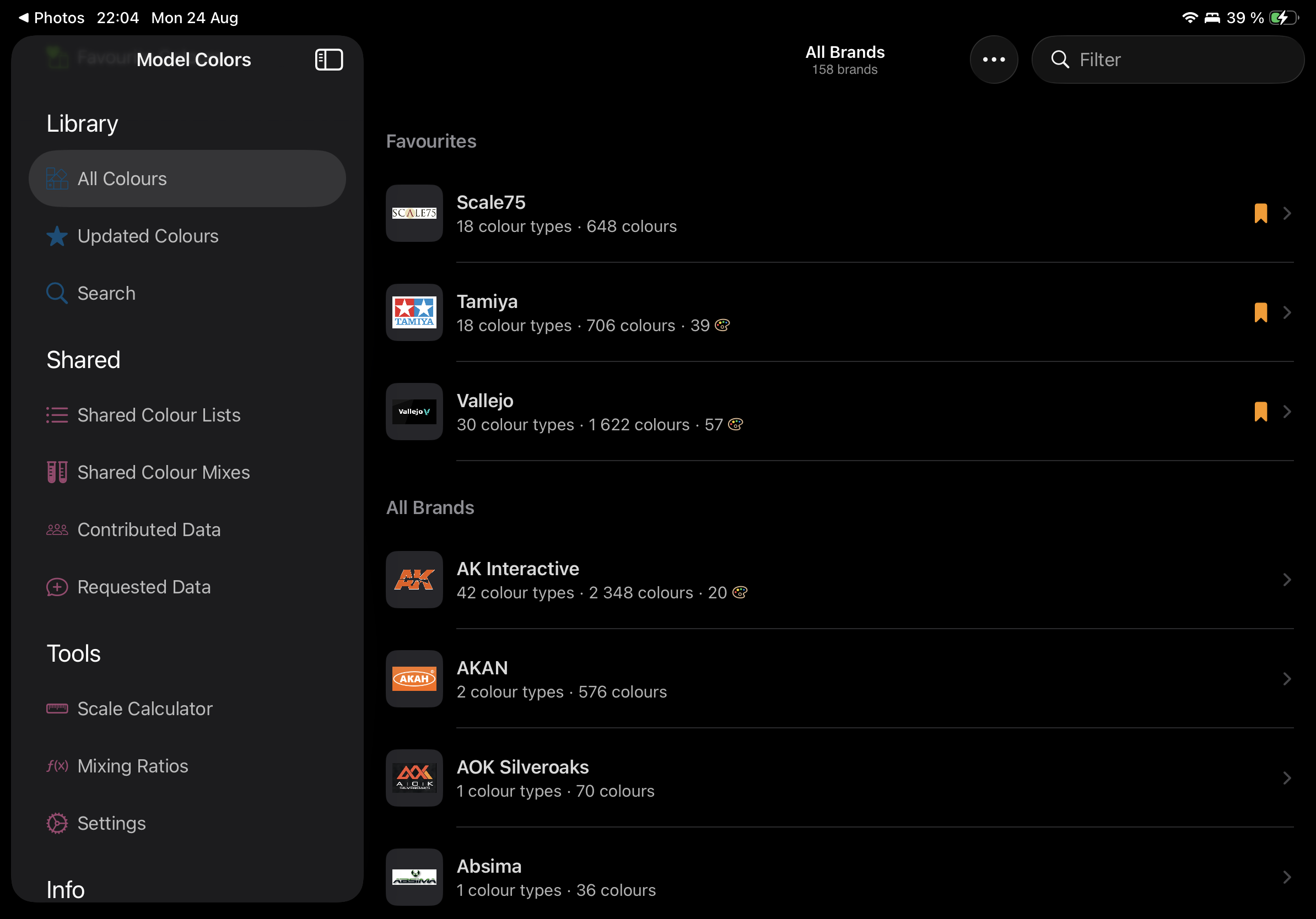Click the Updated Colours star icon

click(x=57, y=236)
